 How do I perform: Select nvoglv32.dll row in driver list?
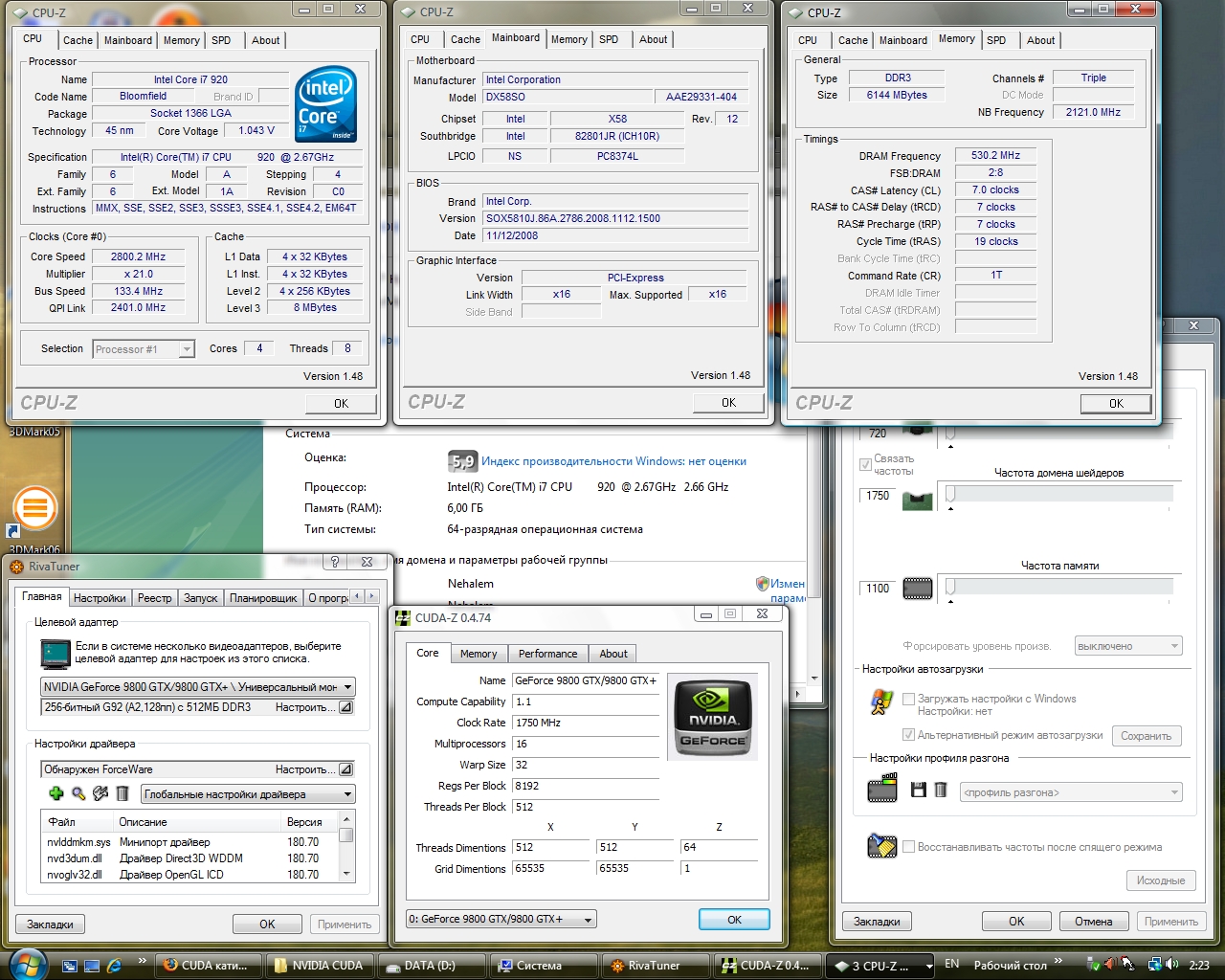189,875
